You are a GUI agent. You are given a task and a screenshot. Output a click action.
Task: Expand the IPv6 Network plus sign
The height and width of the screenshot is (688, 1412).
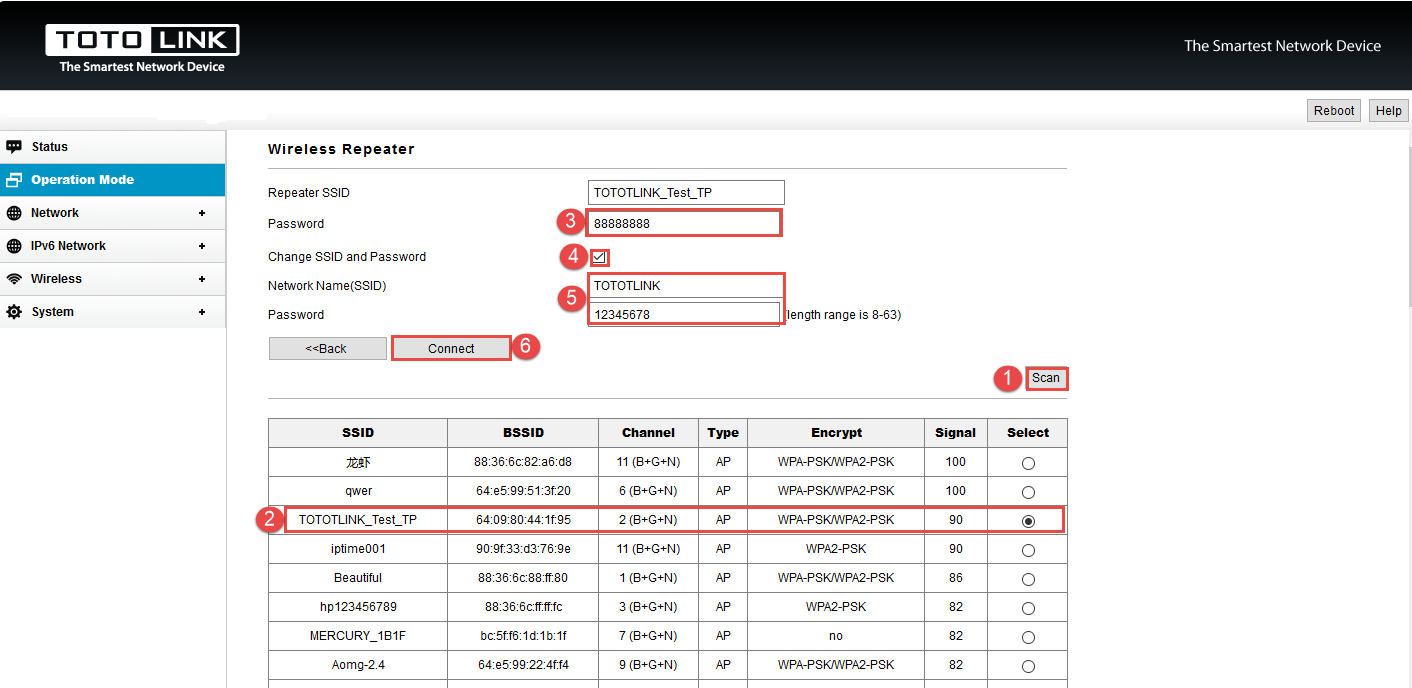[x=202, y=246]
